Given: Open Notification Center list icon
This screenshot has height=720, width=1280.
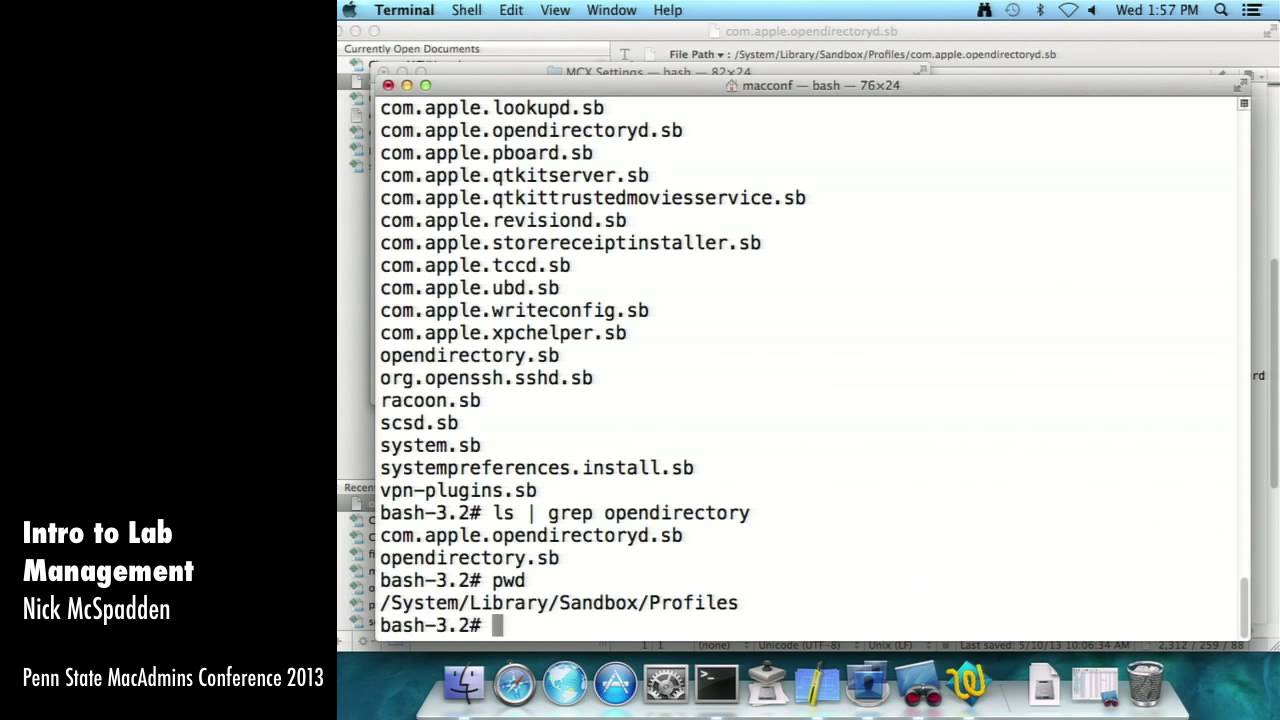Looking at the screenshot, I should coord(1251,10).
